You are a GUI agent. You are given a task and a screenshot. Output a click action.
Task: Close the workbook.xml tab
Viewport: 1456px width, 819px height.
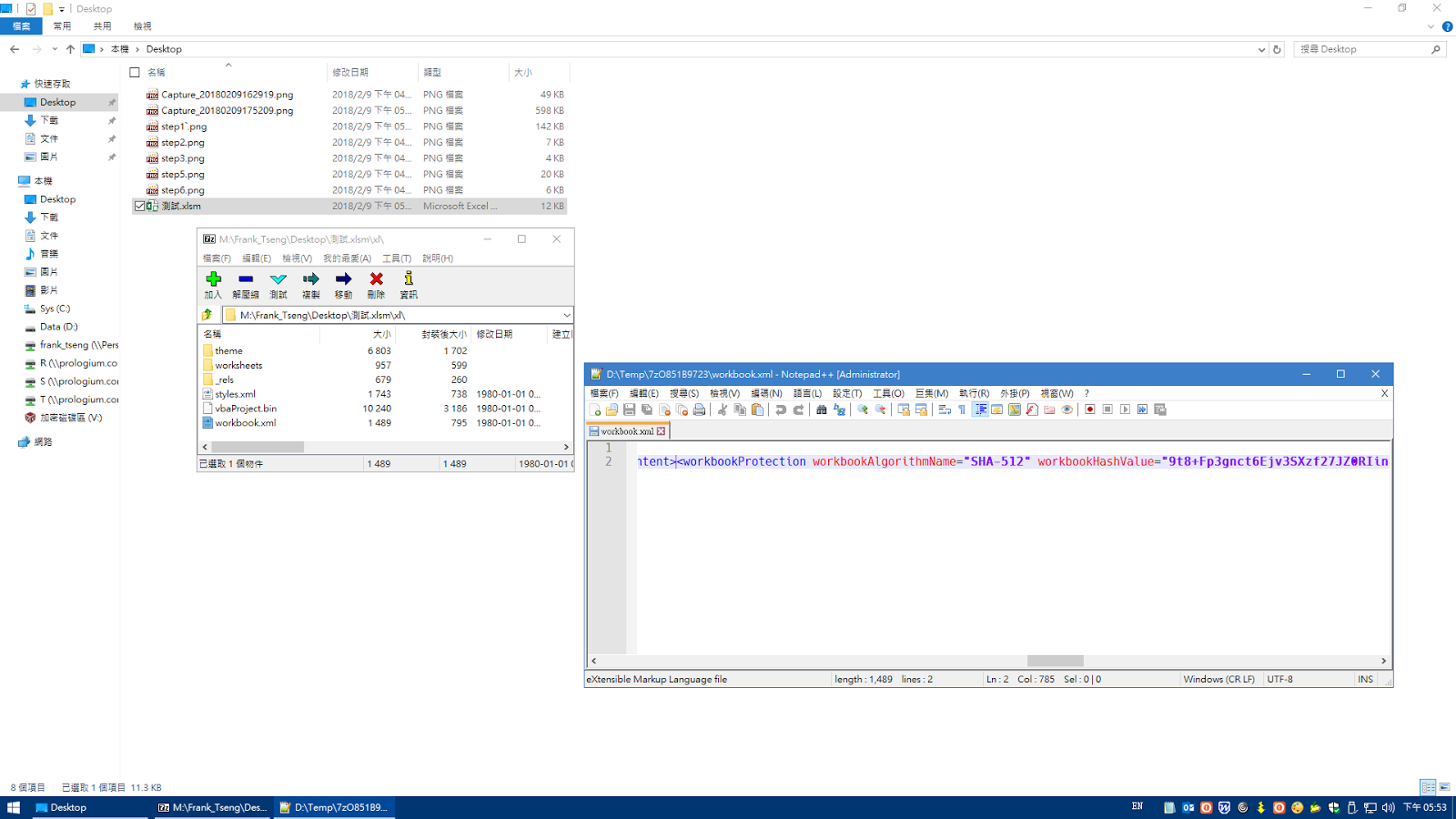coord(662,431)
